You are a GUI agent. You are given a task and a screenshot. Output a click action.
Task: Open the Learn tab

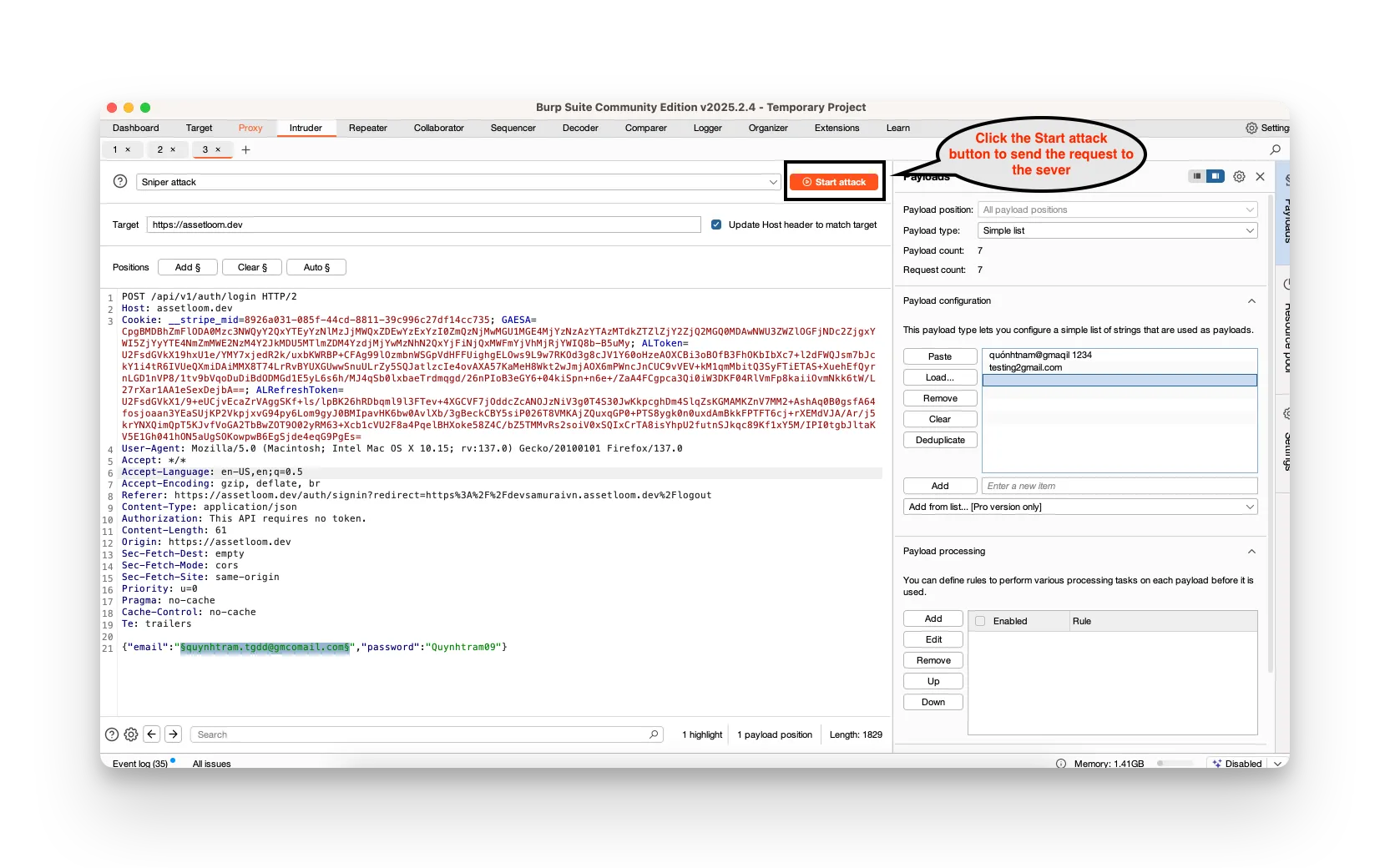(x=898, y=128)
